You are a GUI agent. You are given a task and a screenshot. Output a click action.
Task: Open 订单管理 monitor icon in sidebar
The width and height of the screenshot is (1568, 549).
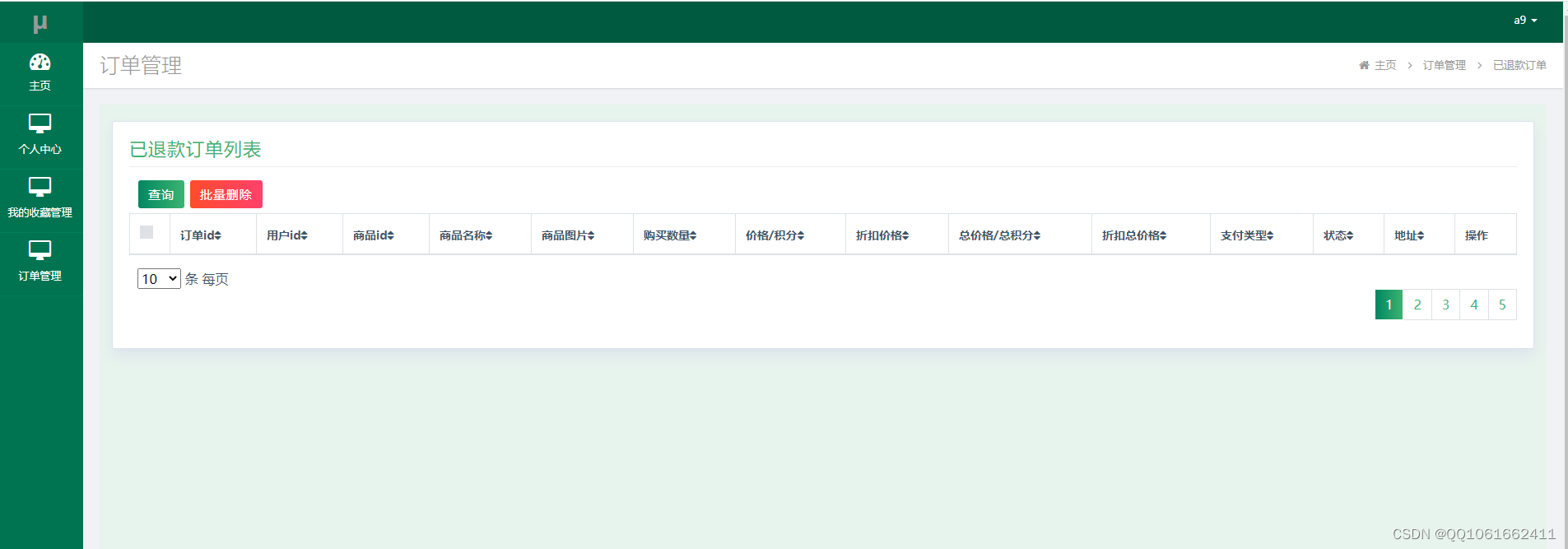(x=40, y=250)
